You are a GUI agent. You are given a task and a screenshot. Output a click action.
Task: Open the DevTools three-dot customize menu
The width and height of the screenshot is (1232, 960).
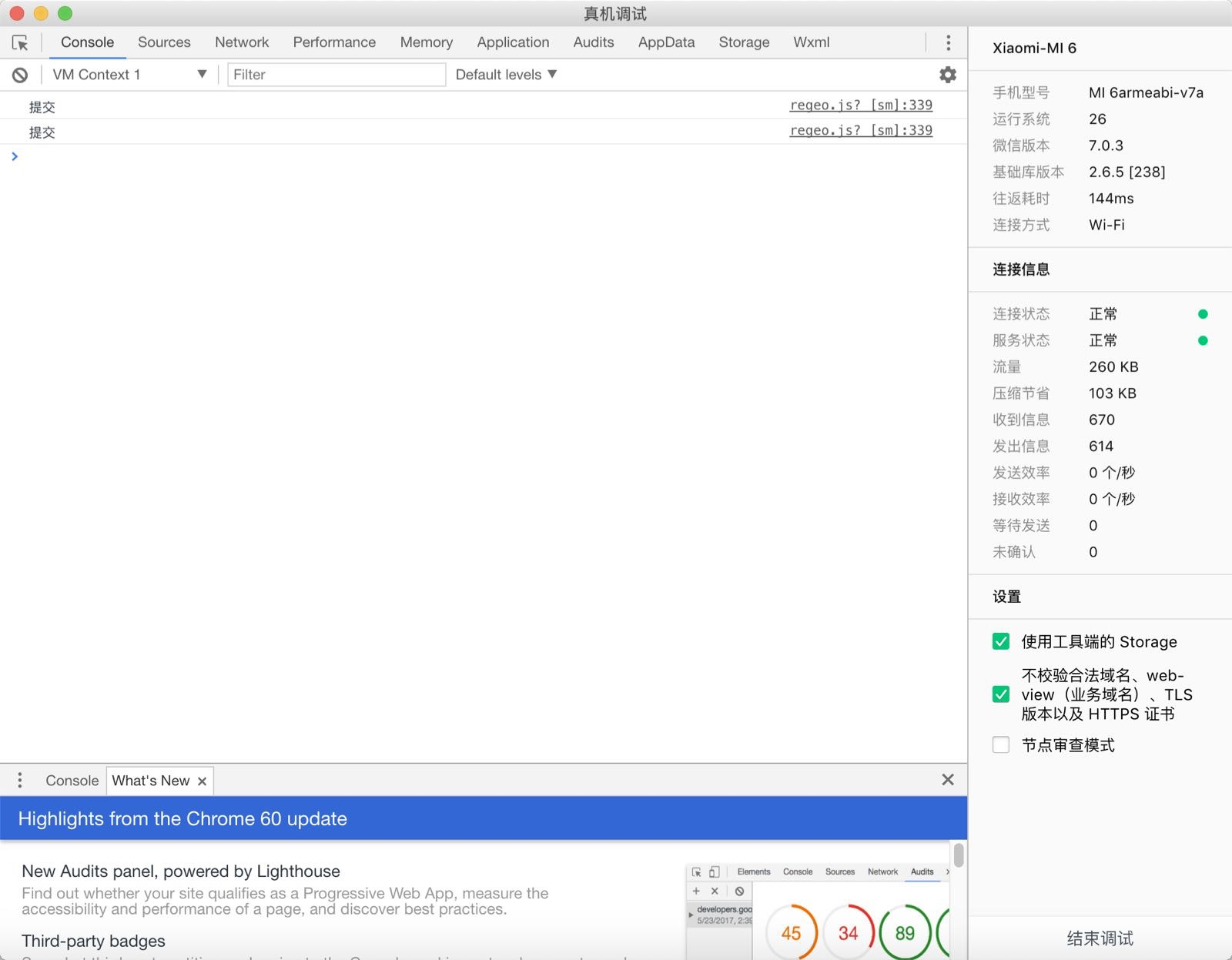pos(948,42)
